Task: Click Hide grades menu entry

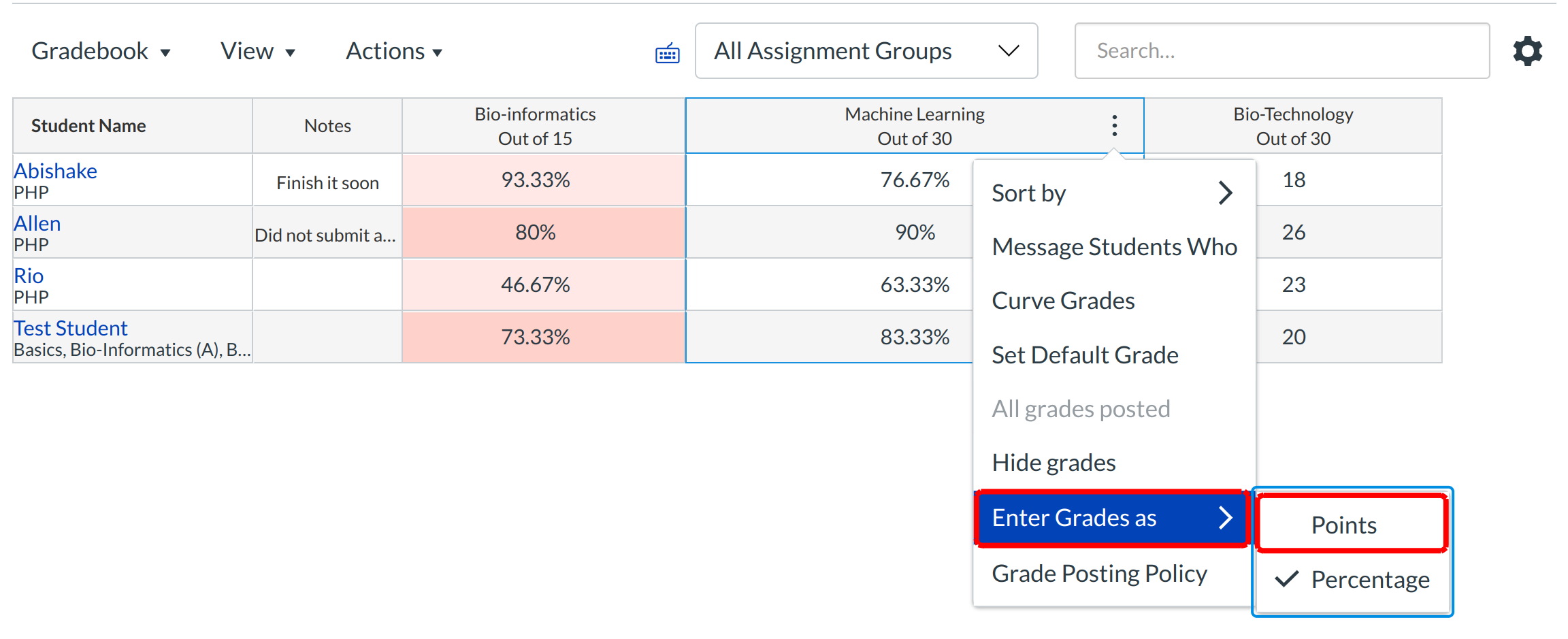Action: pos(1053,463)
